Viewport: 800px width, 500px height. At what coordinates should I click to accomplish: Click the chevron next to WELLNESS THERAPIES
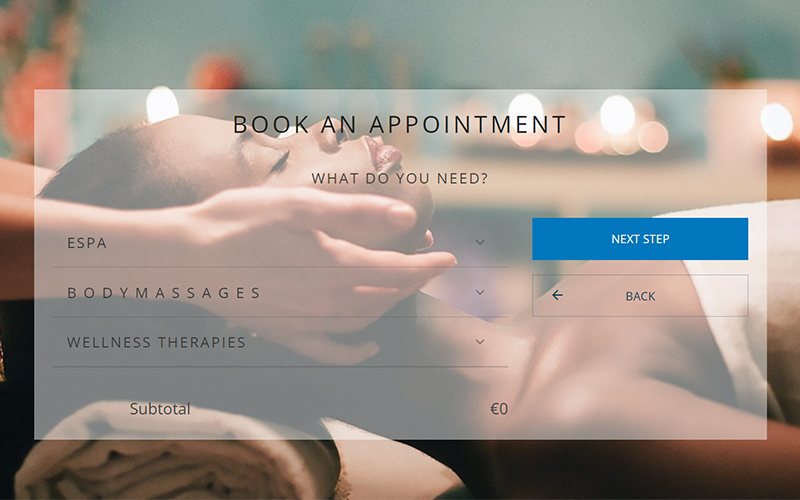(480, 342)
